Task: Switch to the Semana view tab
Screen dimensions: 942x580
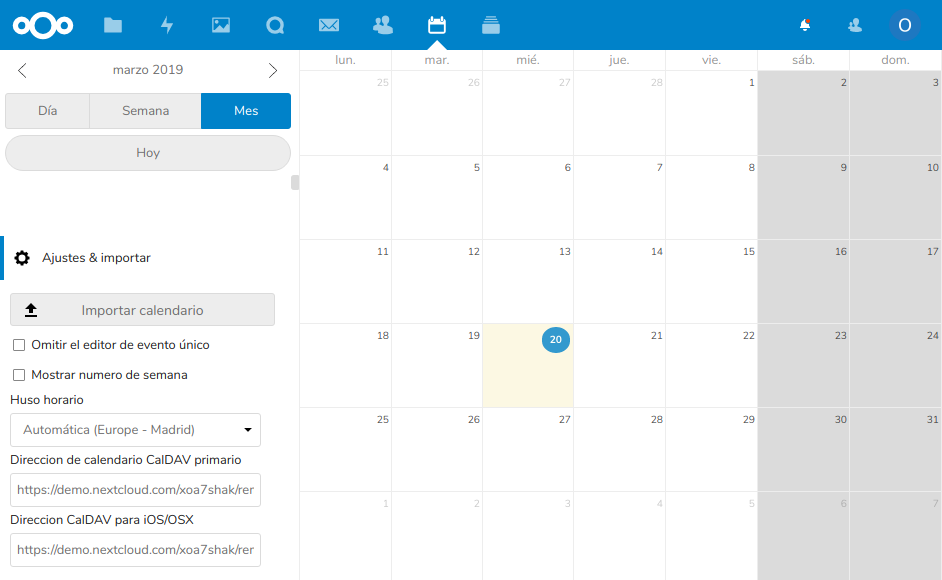Action: pyautogui.click(x=145, y=111)
